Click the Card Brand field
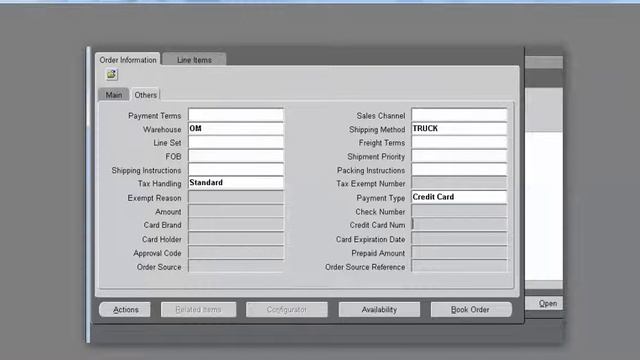Viewport: 640px width, 360px height. coord(236,224)
